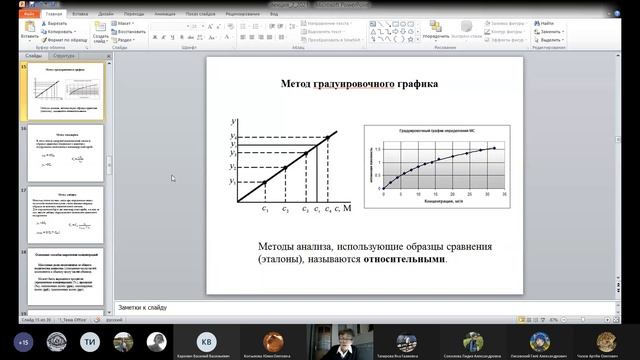Switch to the Показ слайдов ribbon tab
This screenshot has width=640, height=360.
coord(200,13)
